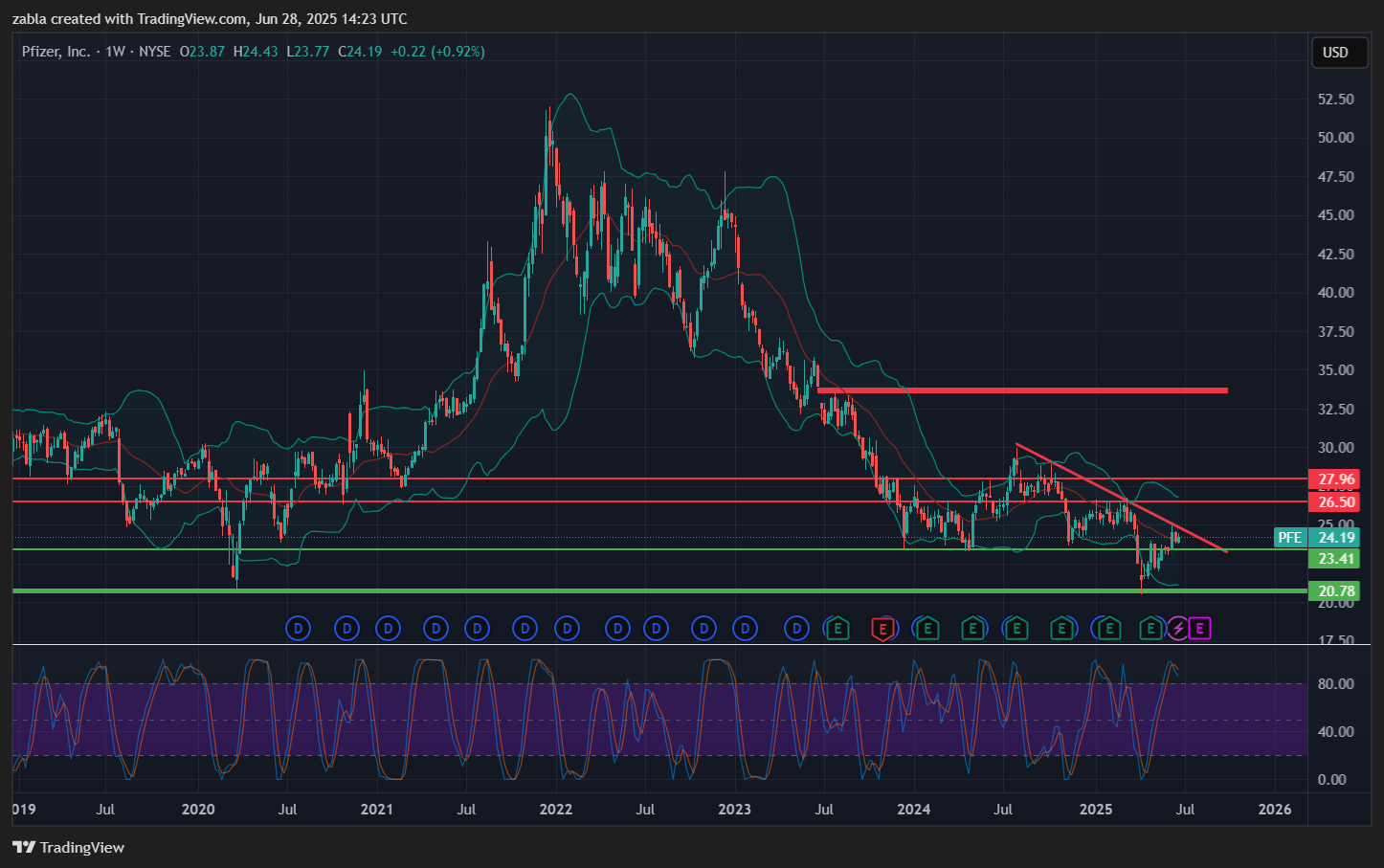Screen dimensions: 1384x868
Task: Click the dividend D marker around November 2020
Action: click(346, 629)
